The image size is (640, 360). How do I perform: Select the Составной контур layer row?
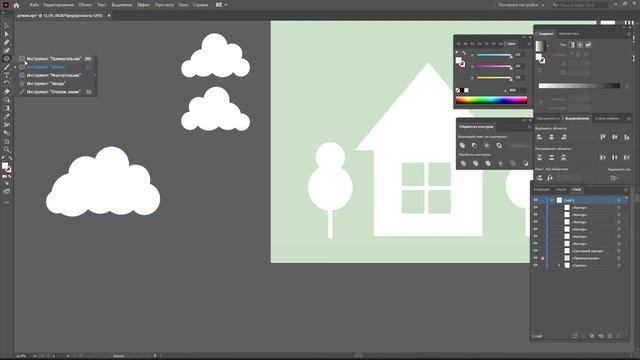(x=588, y=251)
